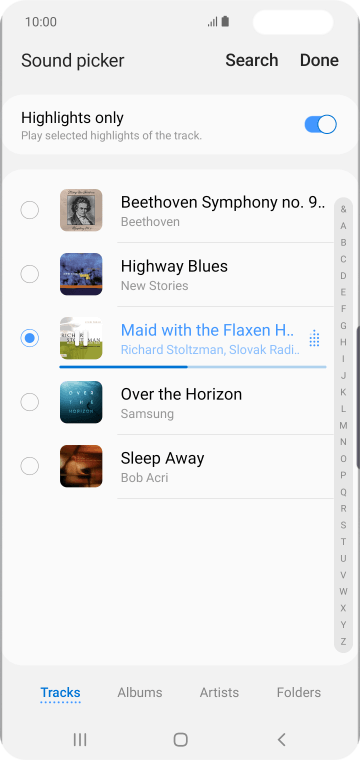Tap the Search button

point(252,60)
